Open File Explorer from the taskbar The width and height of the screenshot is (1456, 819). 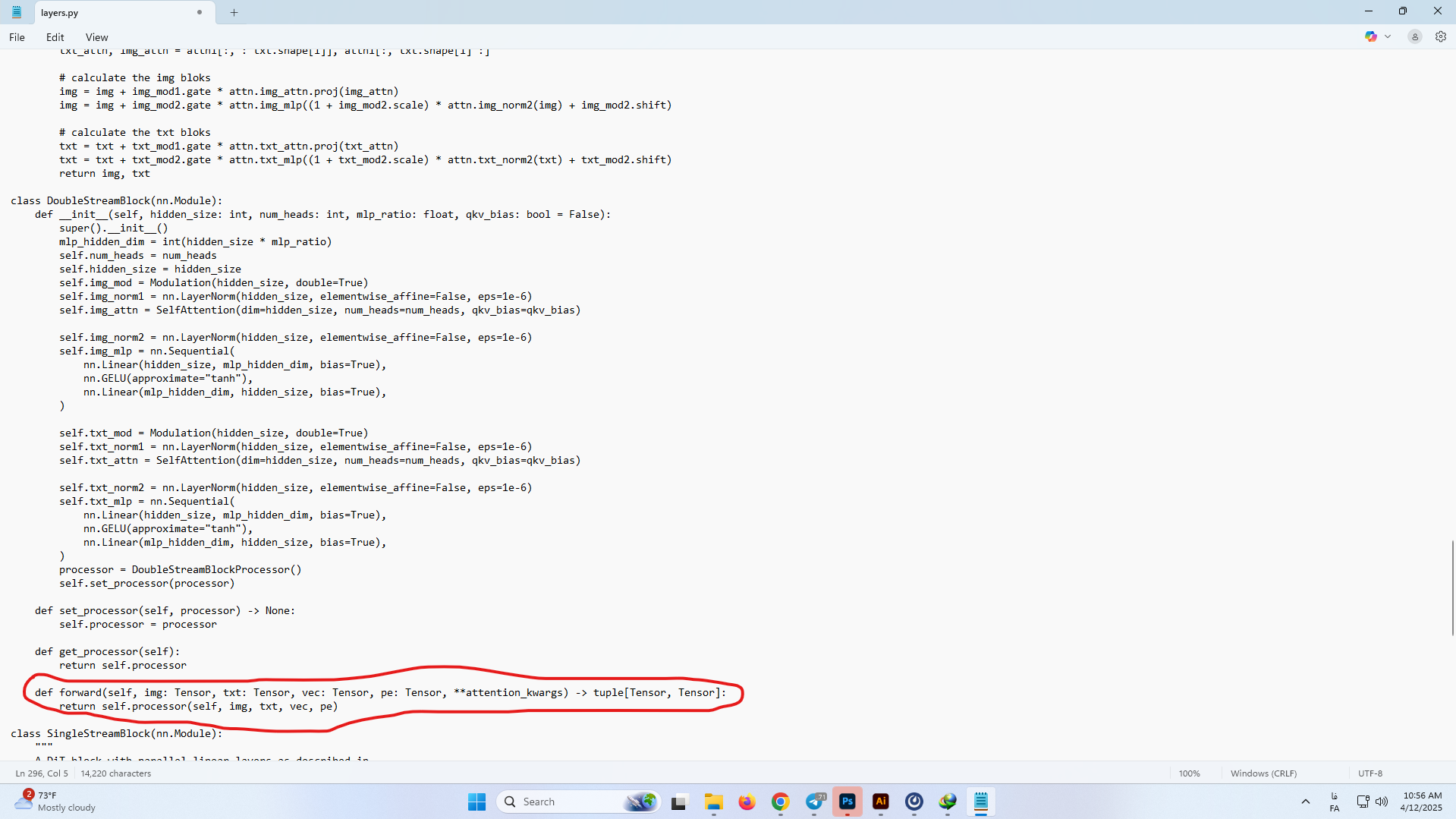[x=713, y=802]
